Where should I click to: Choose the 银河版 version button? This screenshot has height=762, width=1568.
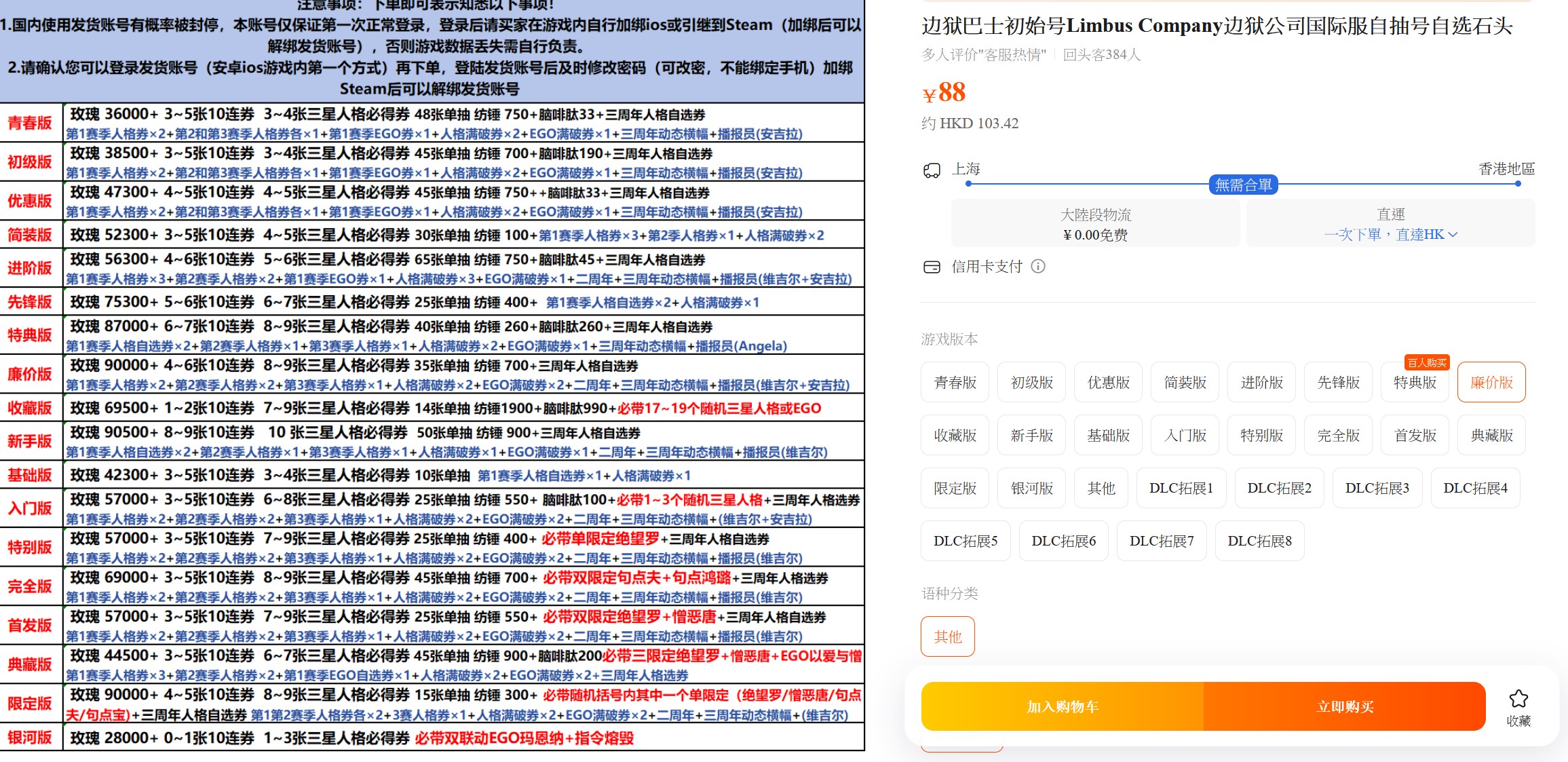coord(1032,489)
